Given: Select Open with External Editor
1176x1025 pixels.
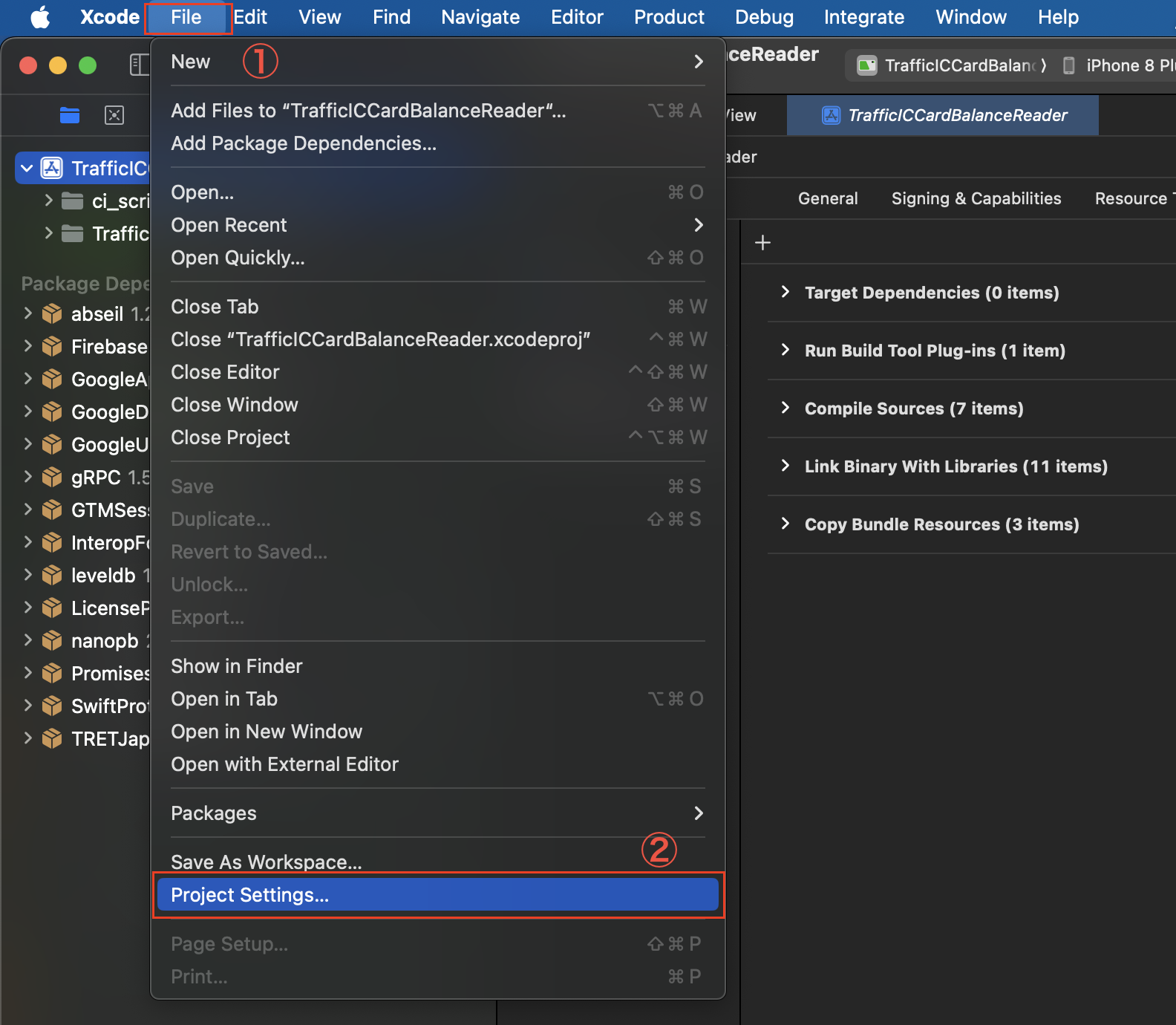Looking at the screenshot, I should click(438, 764).
